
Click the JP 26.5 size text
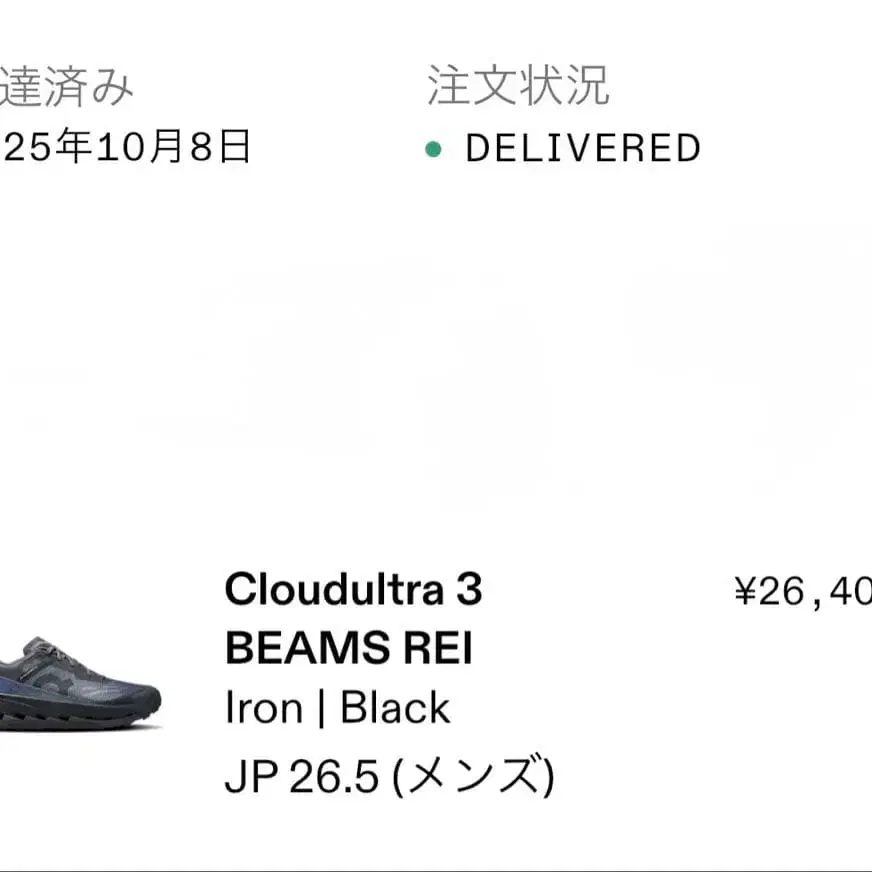pyautogui.click(x=302, y=777)
